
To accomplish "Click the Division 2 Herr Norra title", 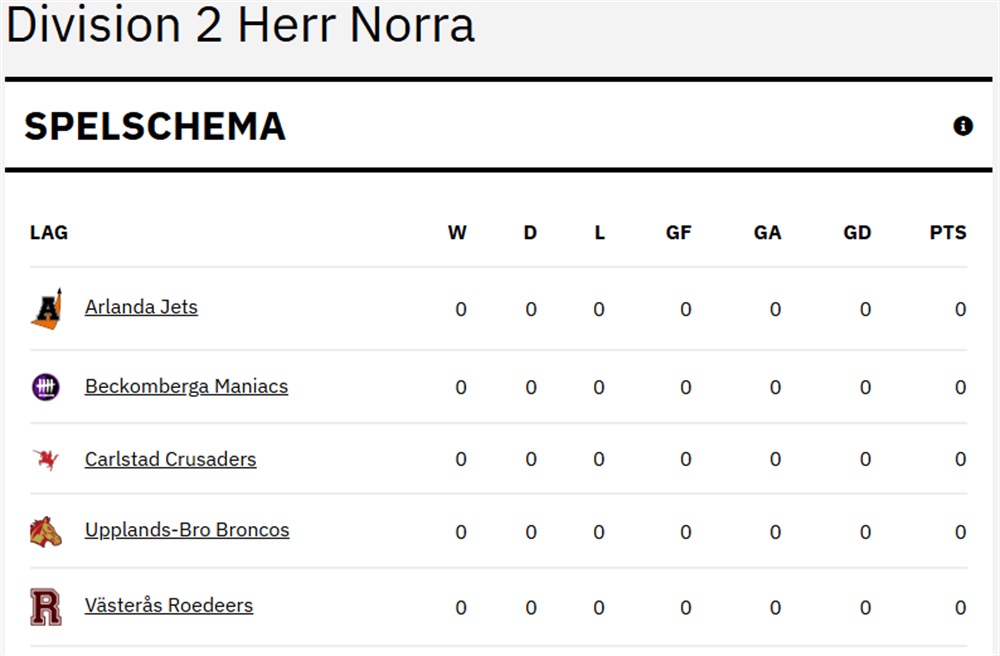I will [x=240, y=24].
